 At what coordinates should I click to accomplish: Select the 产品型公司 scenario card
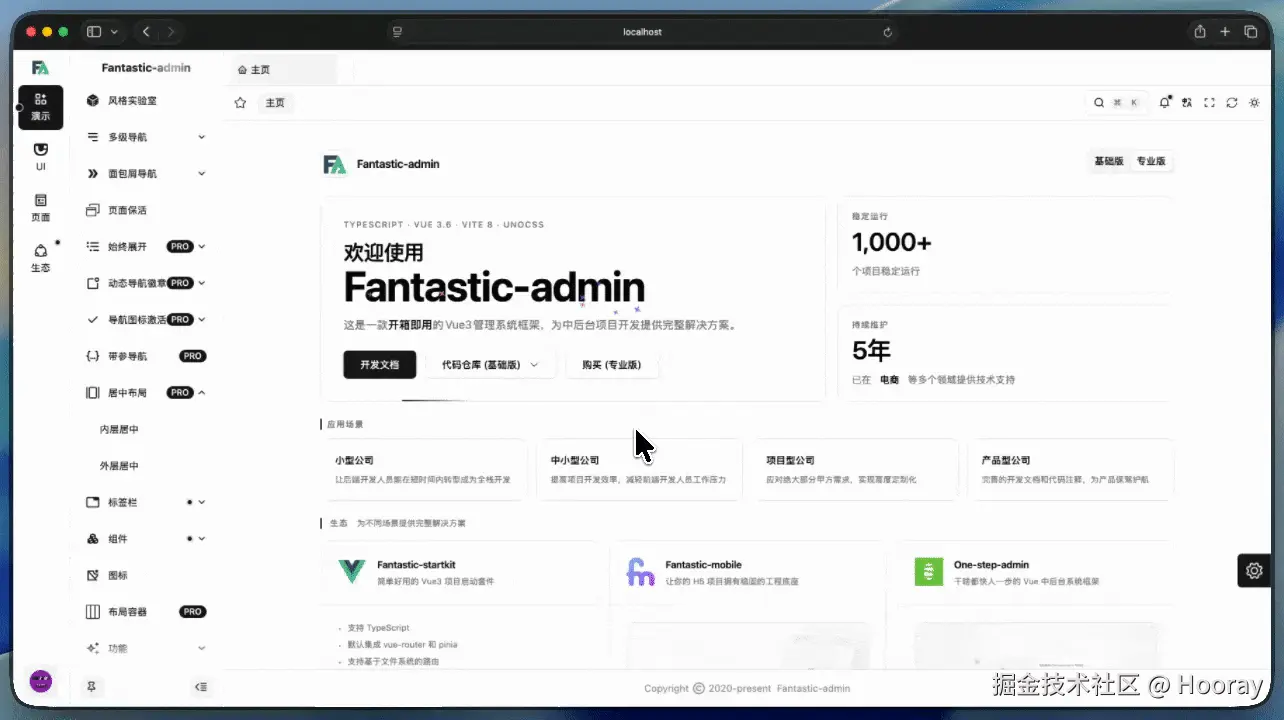pyautogui.click(x=1071, y=470)
